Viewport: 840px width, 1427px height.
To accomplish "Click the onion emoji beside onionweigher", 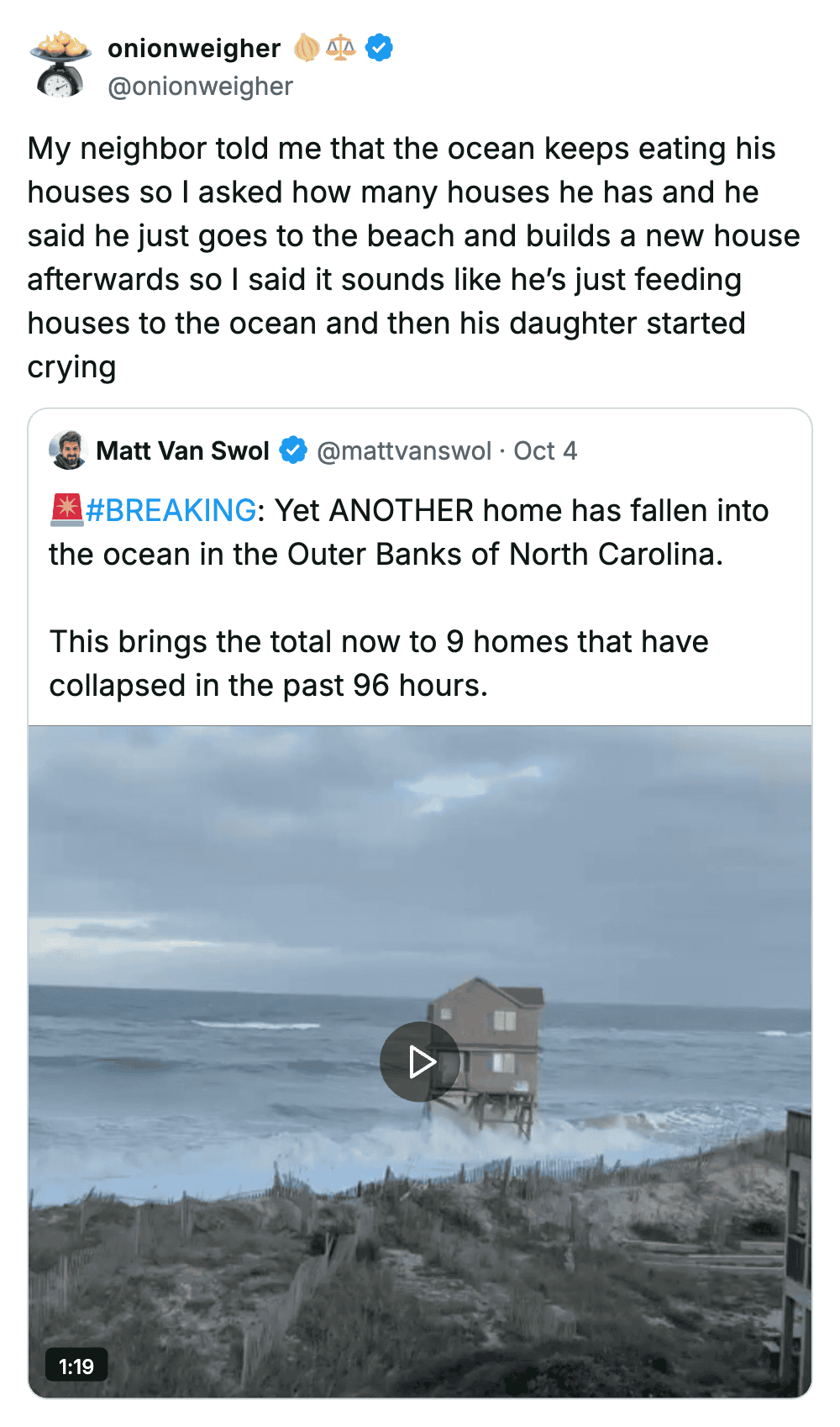I will [x=307, y=48].
